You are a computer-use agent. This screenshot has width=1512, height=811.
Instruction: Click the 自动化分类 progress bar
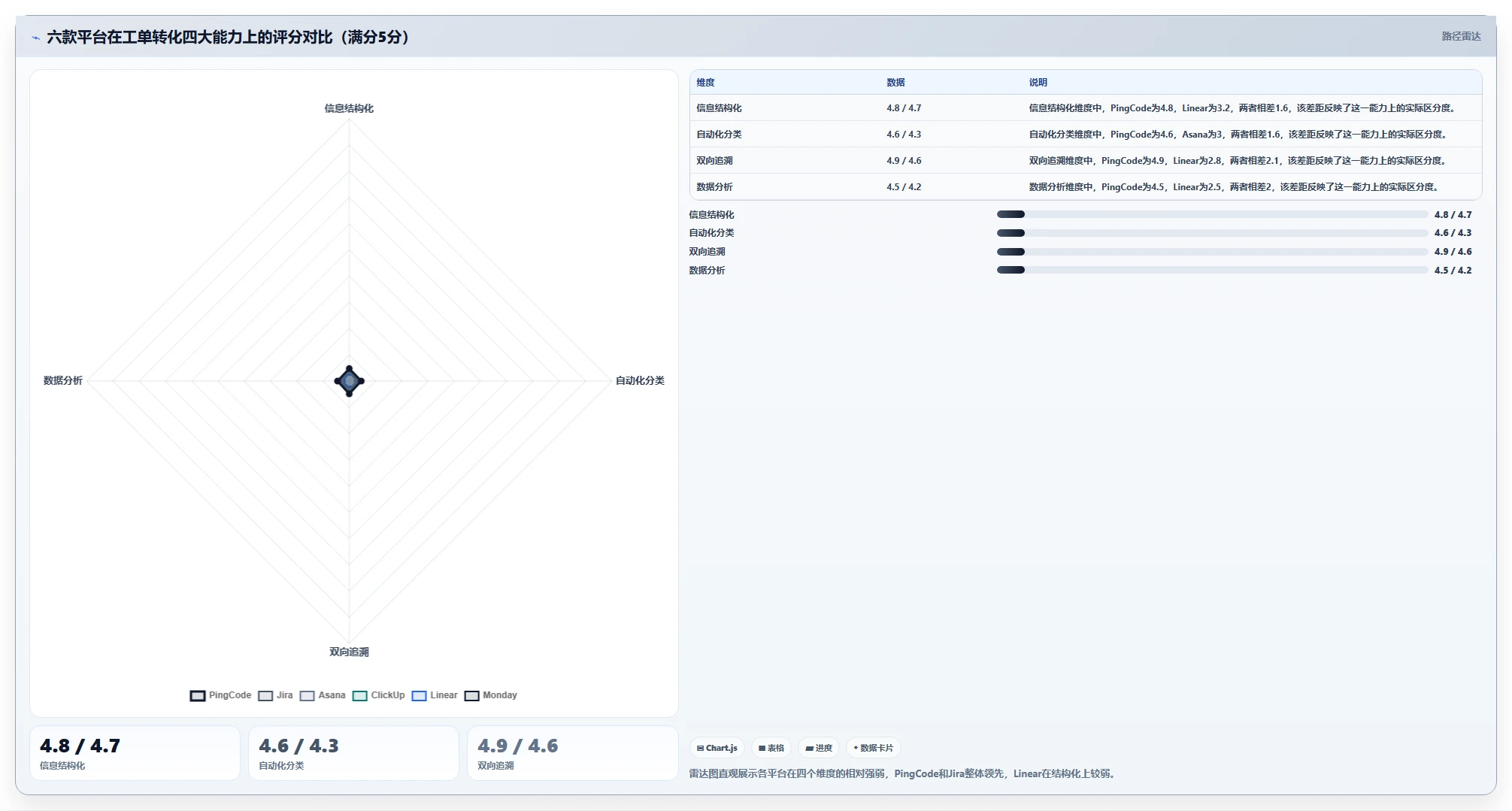pos(1212,233)
